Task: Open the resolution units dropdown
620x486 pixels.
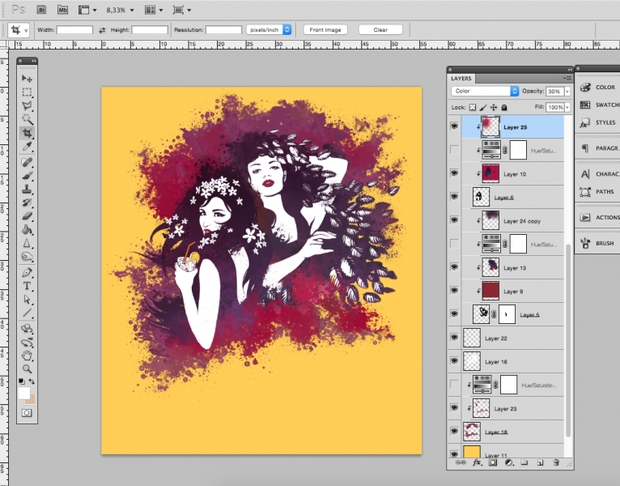Action: 268,30
